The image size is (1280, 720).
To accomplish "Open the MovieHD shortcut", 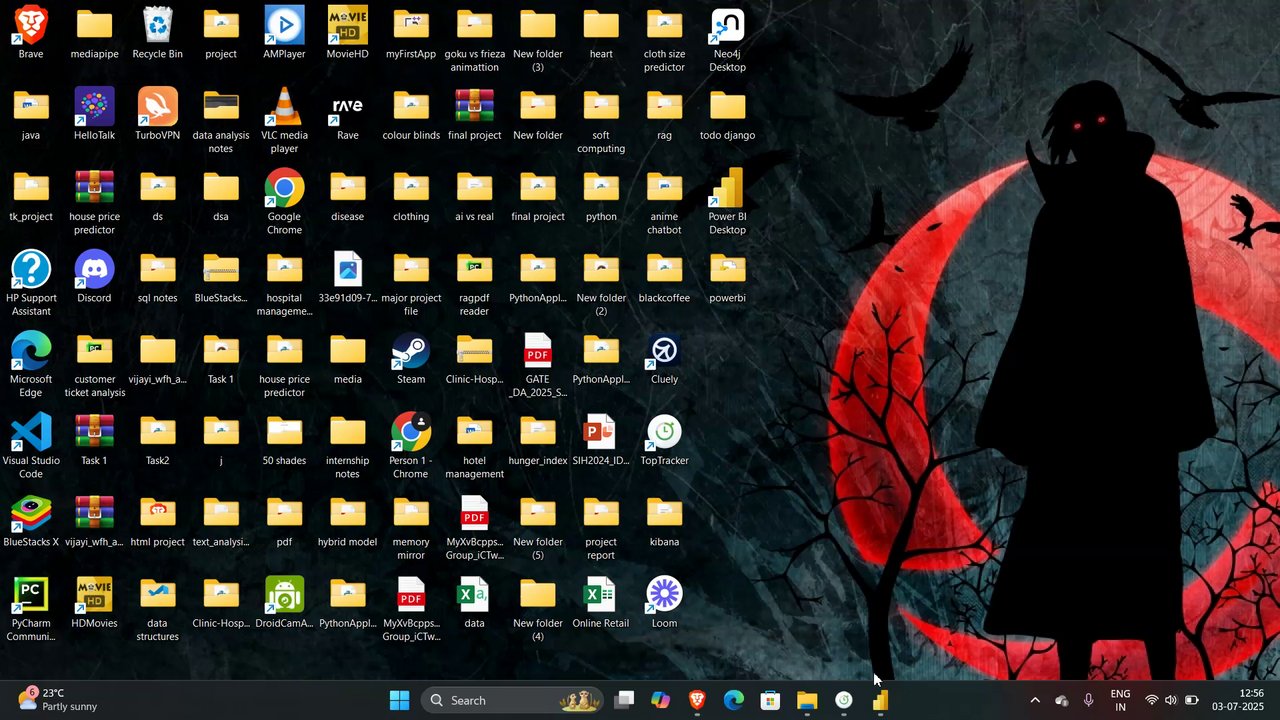I will (347, 32).
